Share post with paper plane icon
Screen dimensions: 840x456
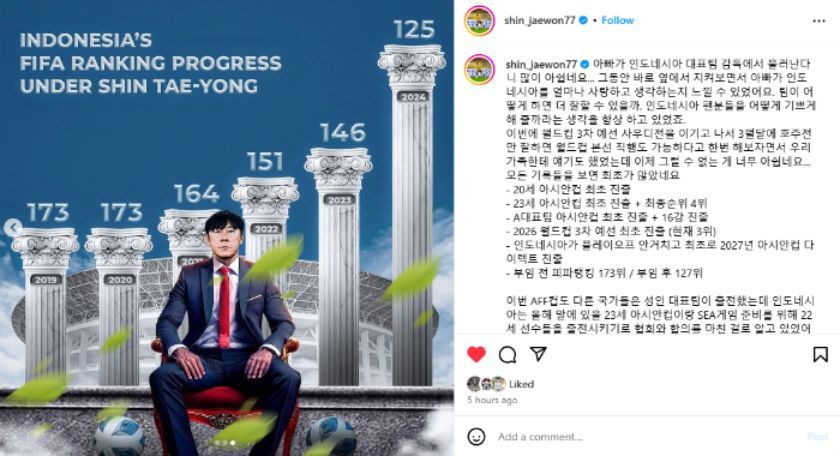[538, 354]
